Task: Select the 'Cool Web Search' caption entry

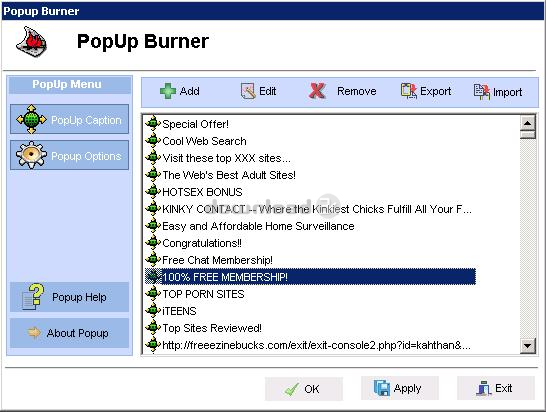Action: tap(204, 141)
